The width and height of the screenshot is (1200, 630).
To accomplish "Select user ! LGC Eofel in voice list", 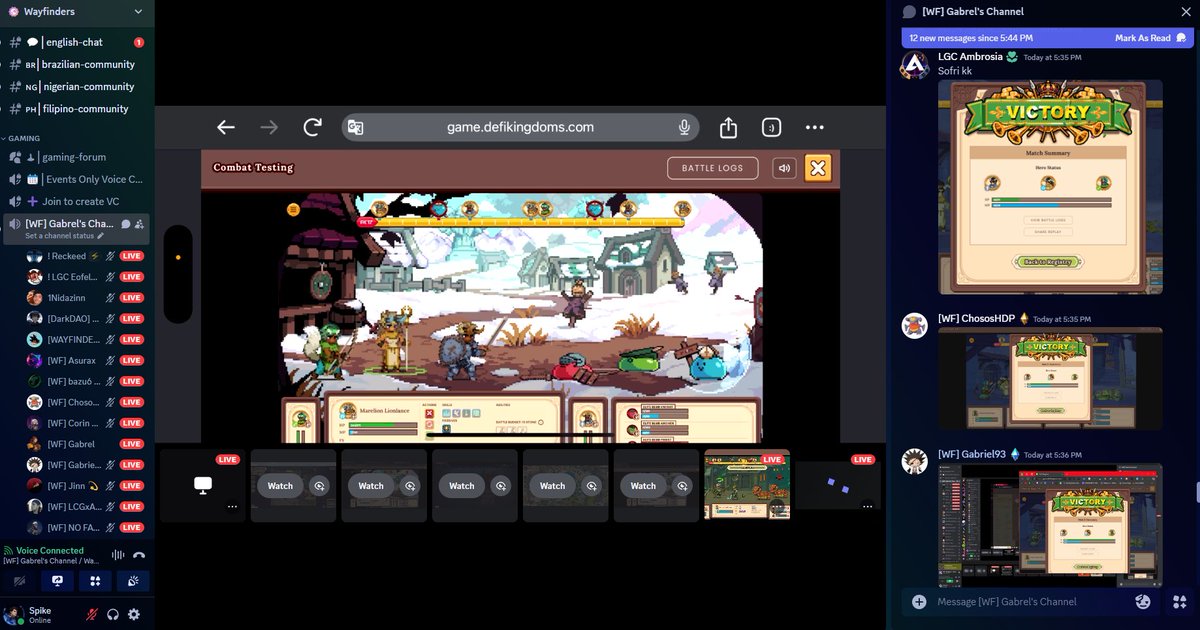I will [x=85, y=276].
